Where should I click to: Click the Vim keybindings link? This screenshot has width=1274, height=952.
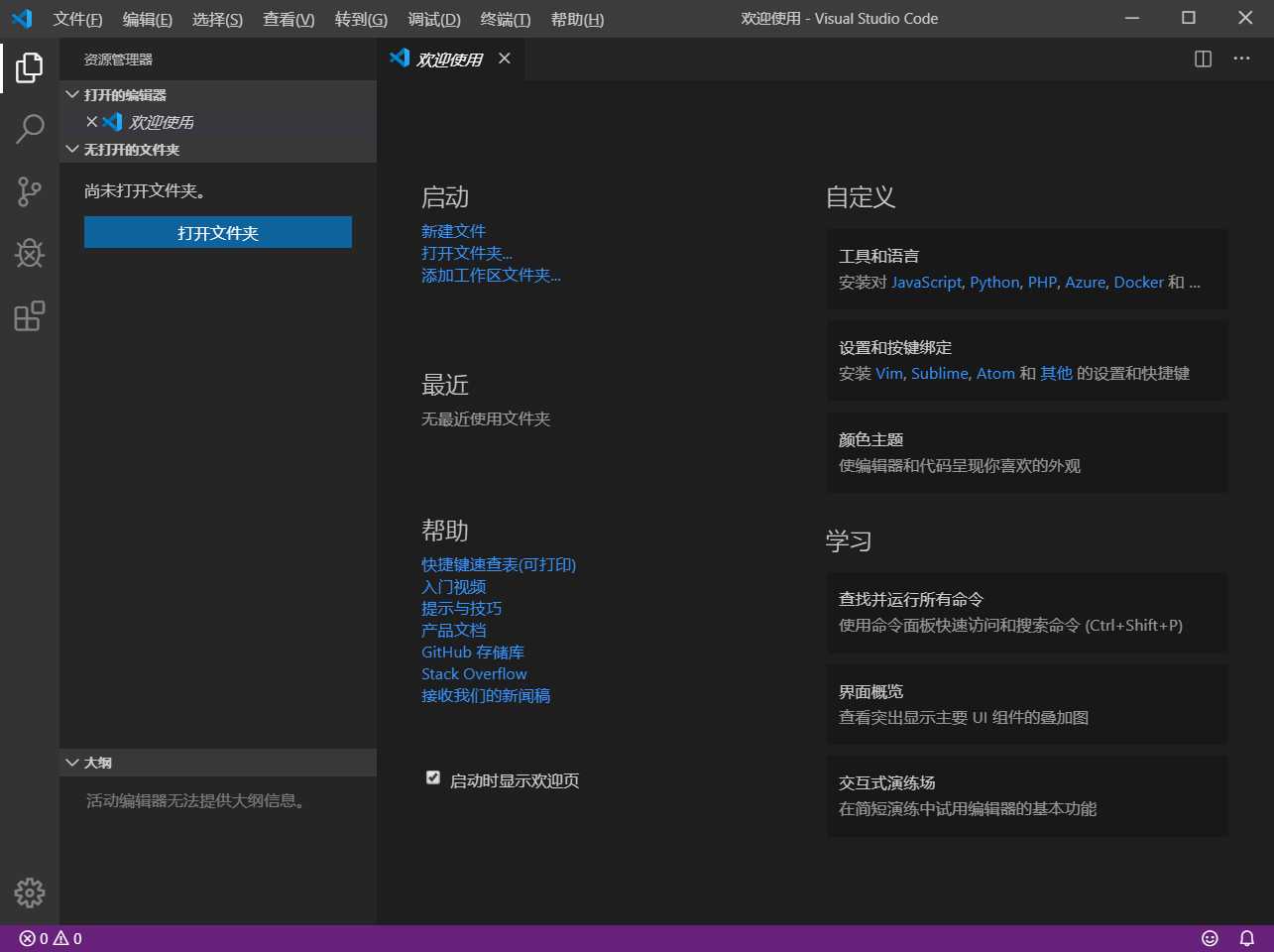(x=889, y=373)
